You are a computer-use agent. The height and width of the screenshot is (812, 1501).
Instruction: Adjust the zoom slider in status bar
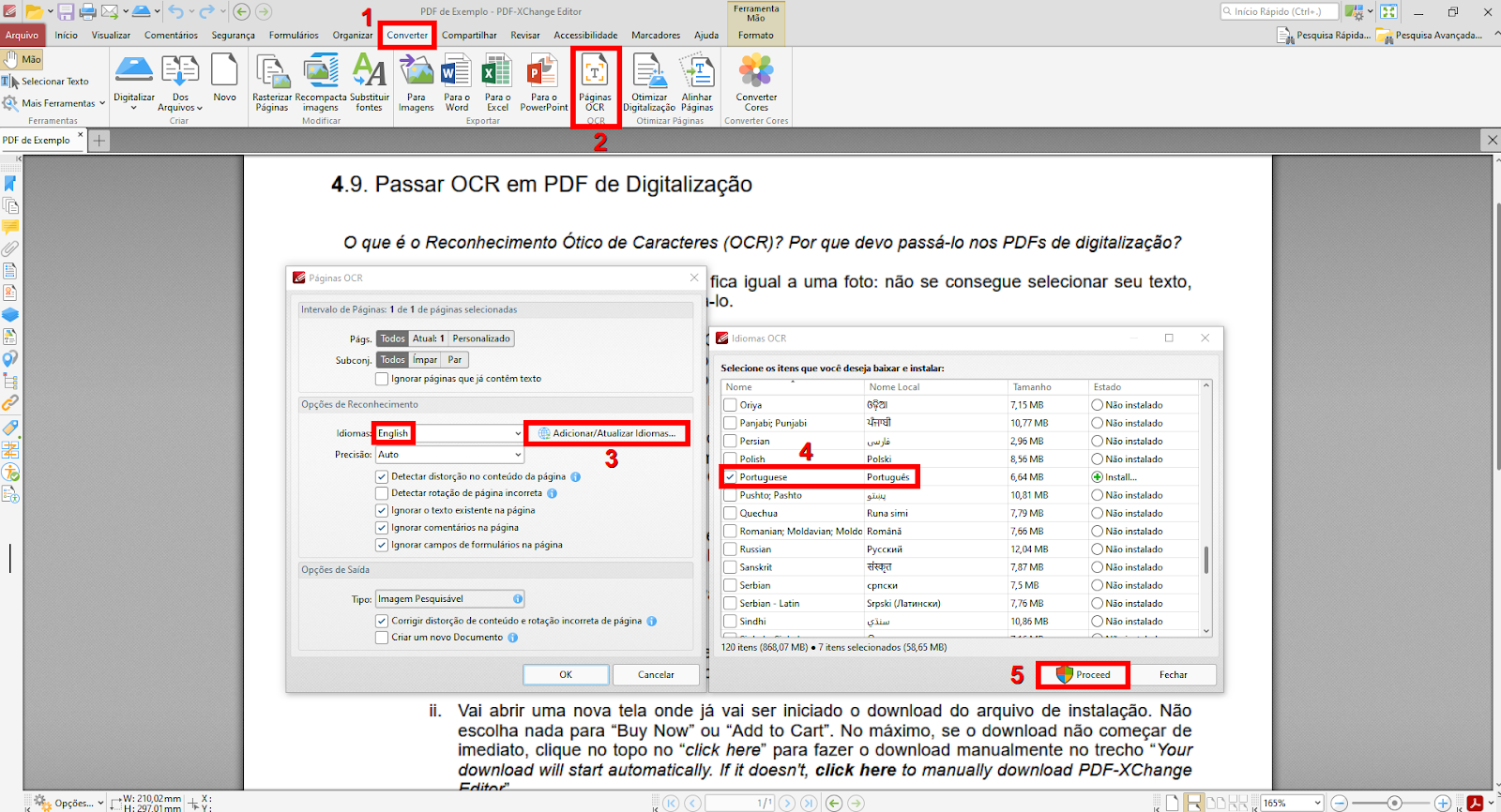pyautogui.click(x=1394, y=803)
